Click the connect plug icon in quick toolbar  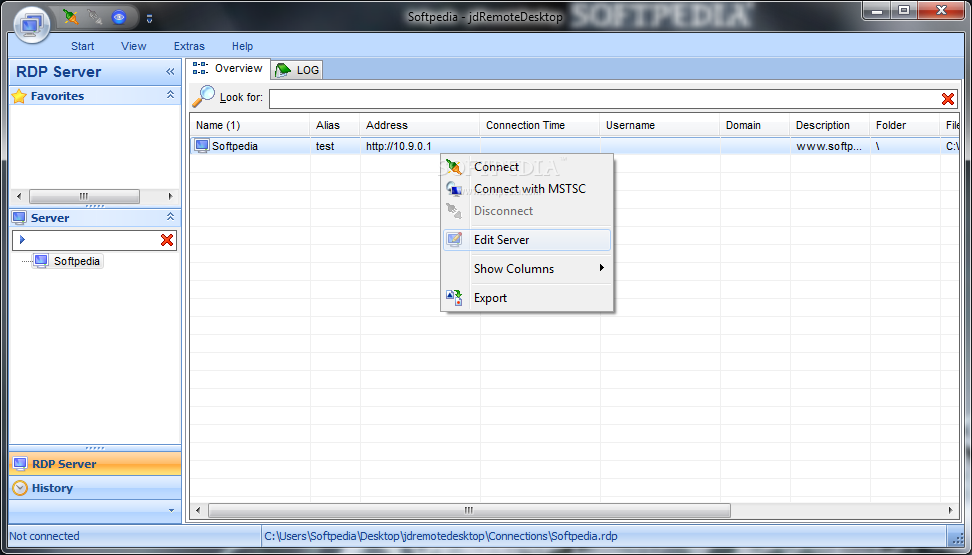click(x=71, y=17)
